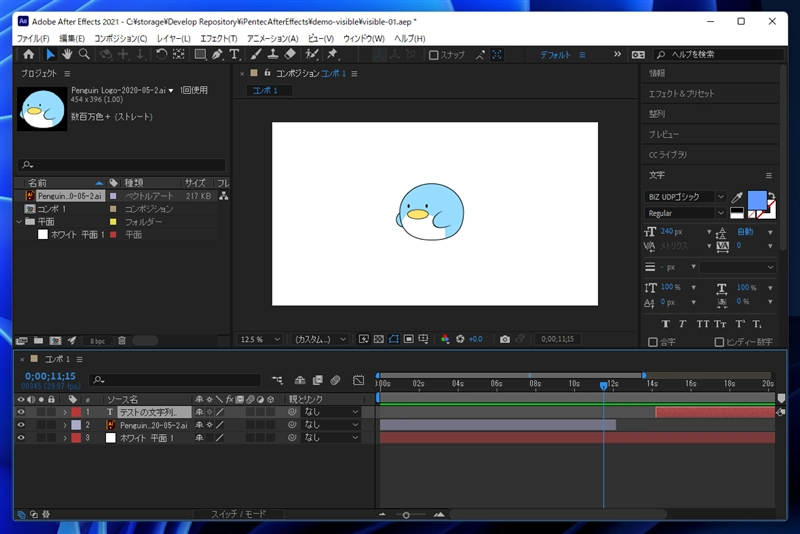Select the Type (T) tool
Viewport: 800px width, 534px height.
tap(234, 54)
